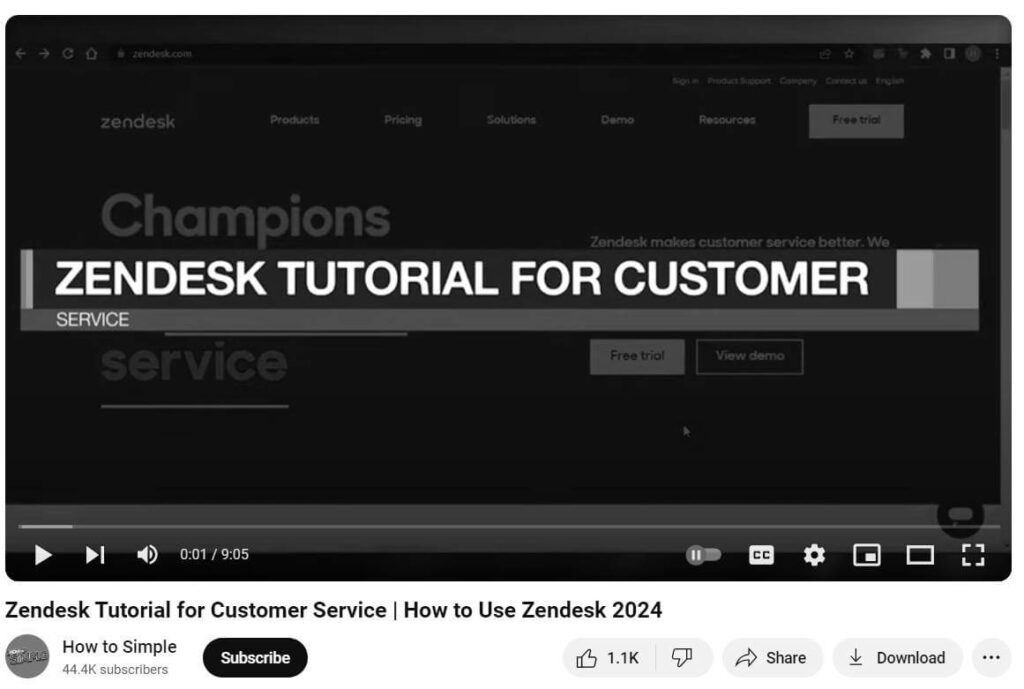The image size is (1024, 689).
Task: Enable theater mode
Action: (x=920, y=555)
